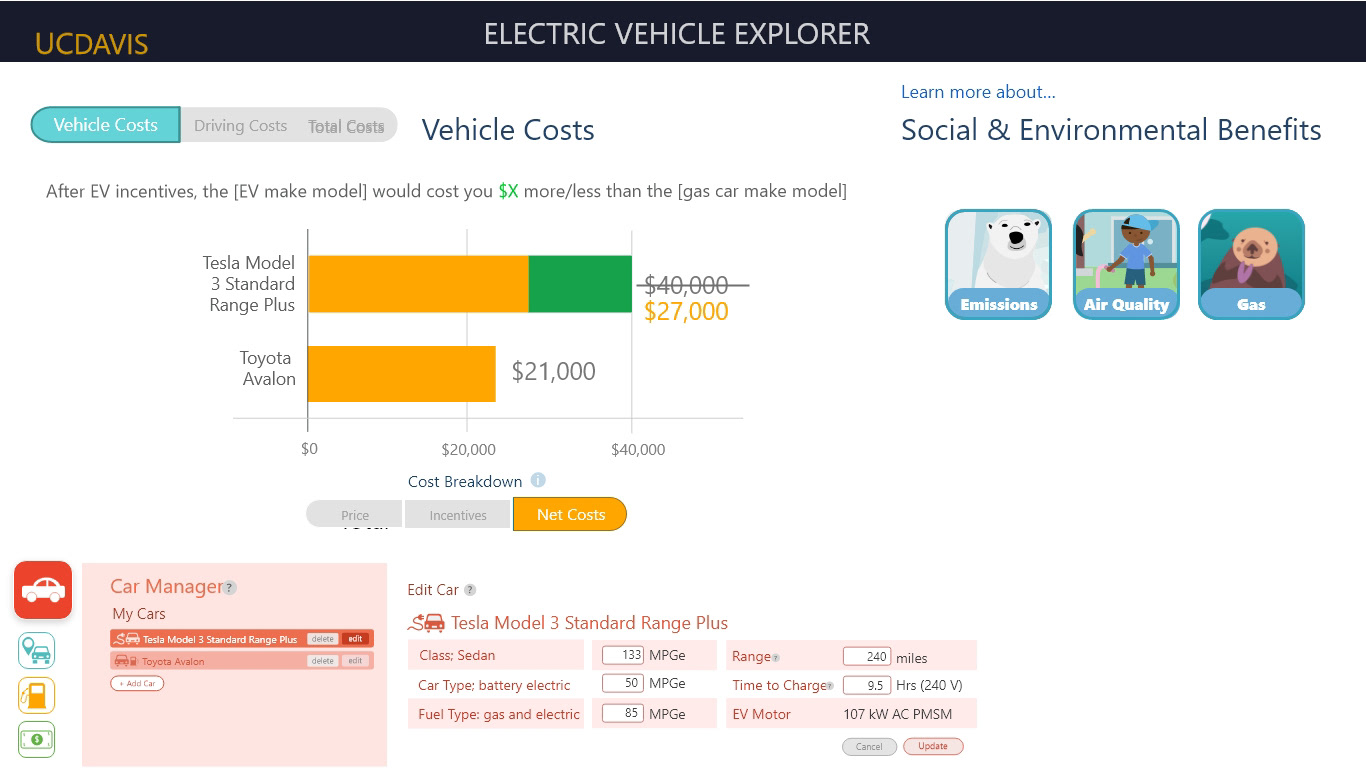Edit the Tesla Model 3 Standard Range Plus

(x=355, y=639)
